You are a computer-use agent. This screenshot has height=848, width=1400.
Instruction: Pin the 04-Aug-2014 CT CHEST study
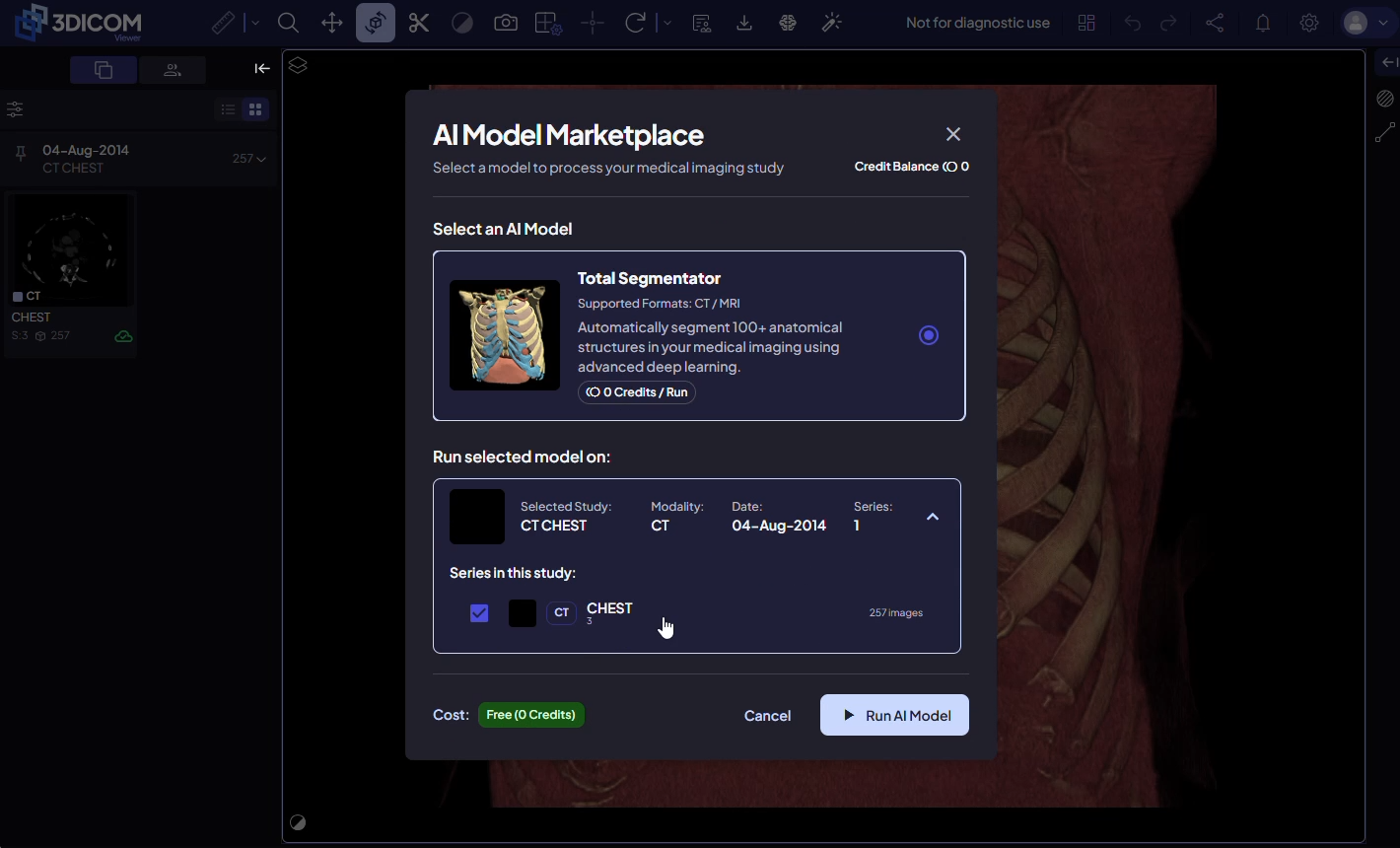pyautogui.click(x=20, y=154)
